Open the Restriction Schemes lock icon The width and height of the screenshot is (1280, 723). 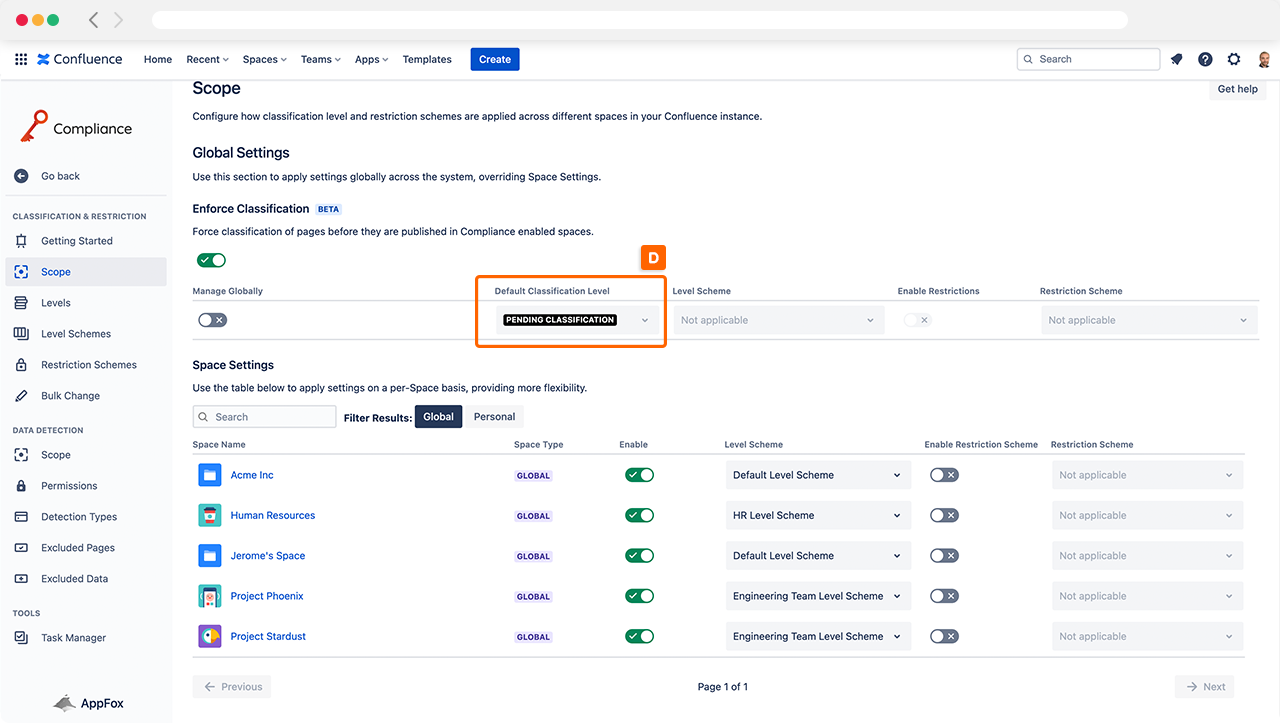(x=21, y=365)
